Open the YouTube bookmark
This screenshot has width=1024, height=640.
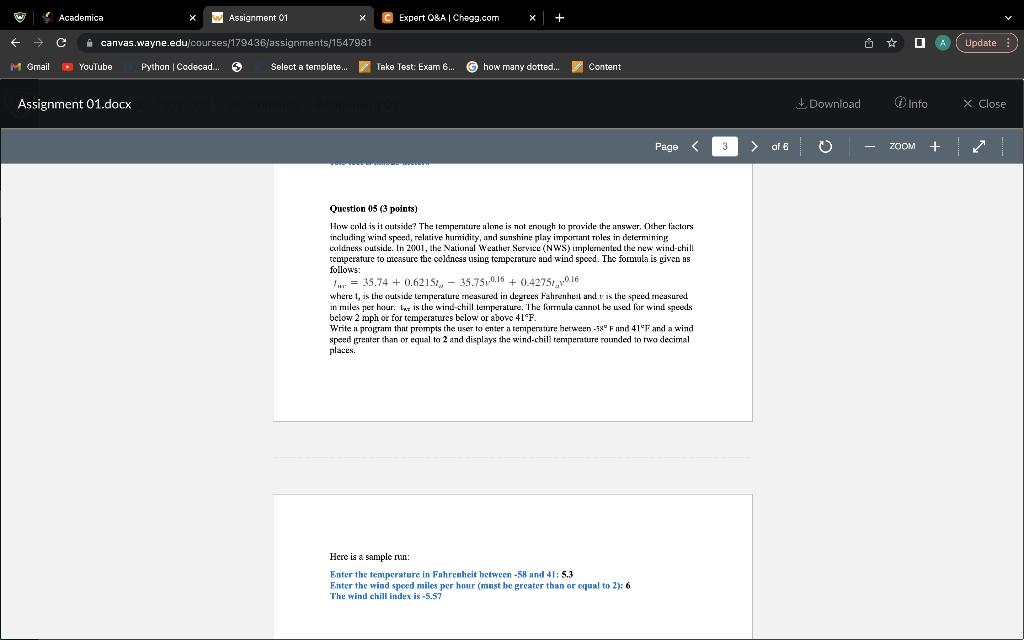[87, 67]
